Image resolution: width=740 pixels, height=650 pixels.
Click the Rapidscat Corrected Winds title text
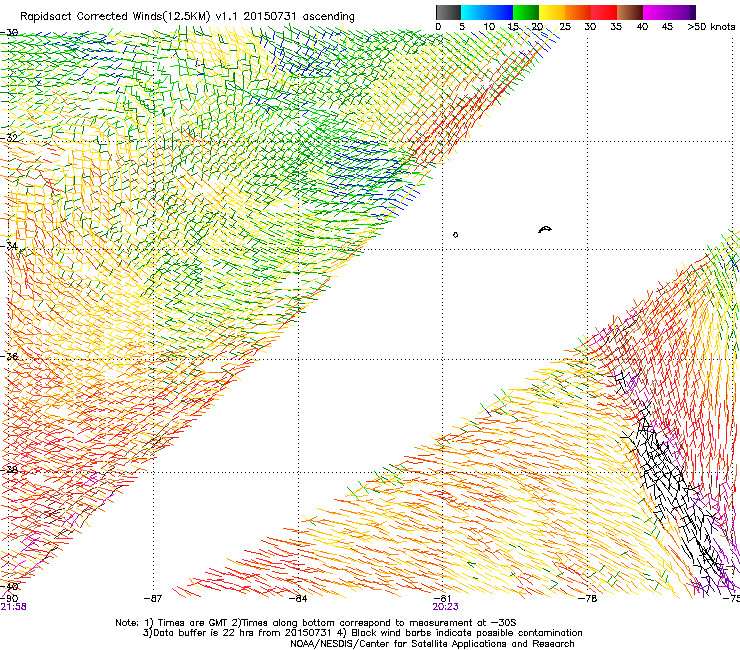(187, 17)
